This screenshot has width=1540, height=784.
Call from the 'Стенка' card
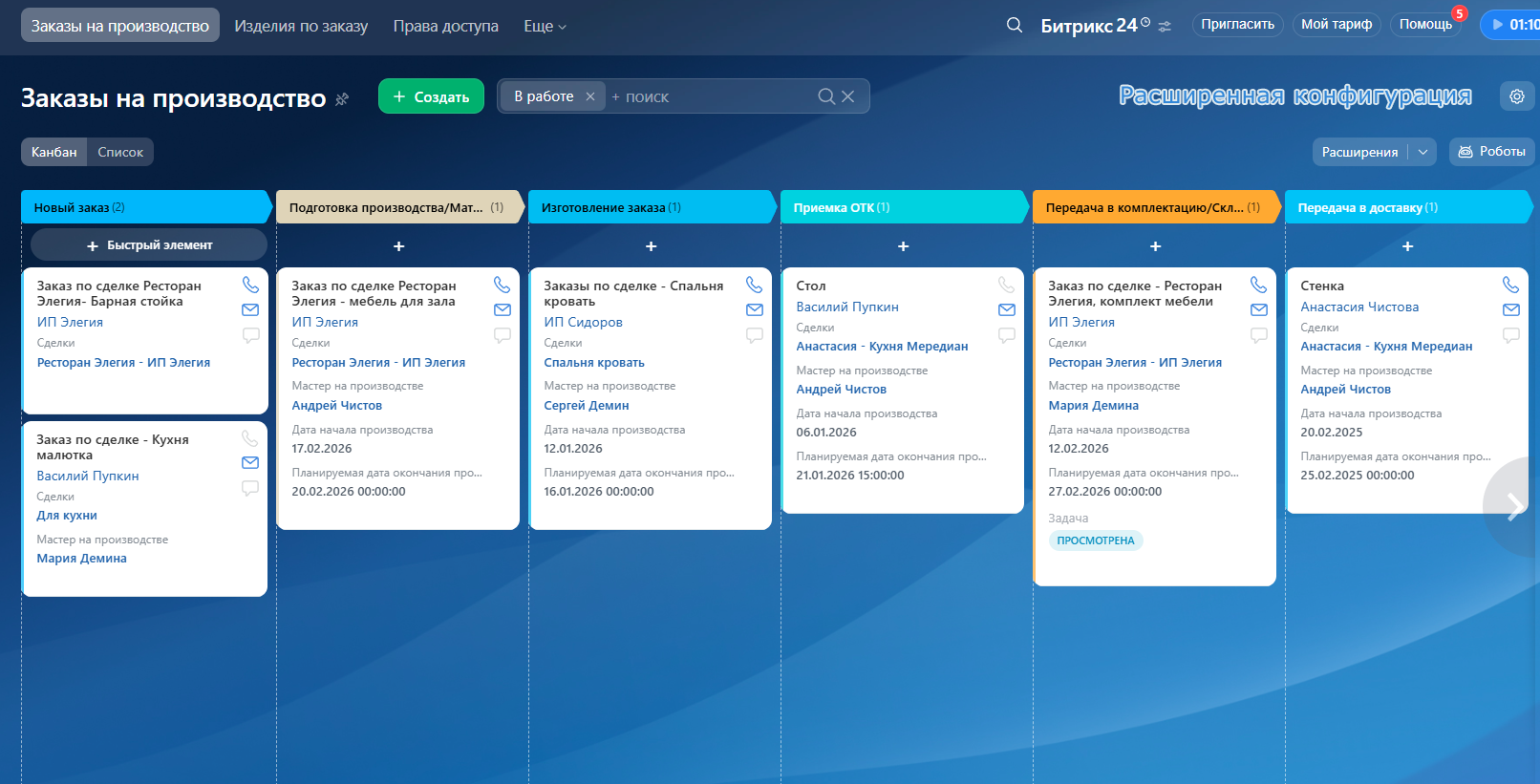click(x=1511, y=285)
